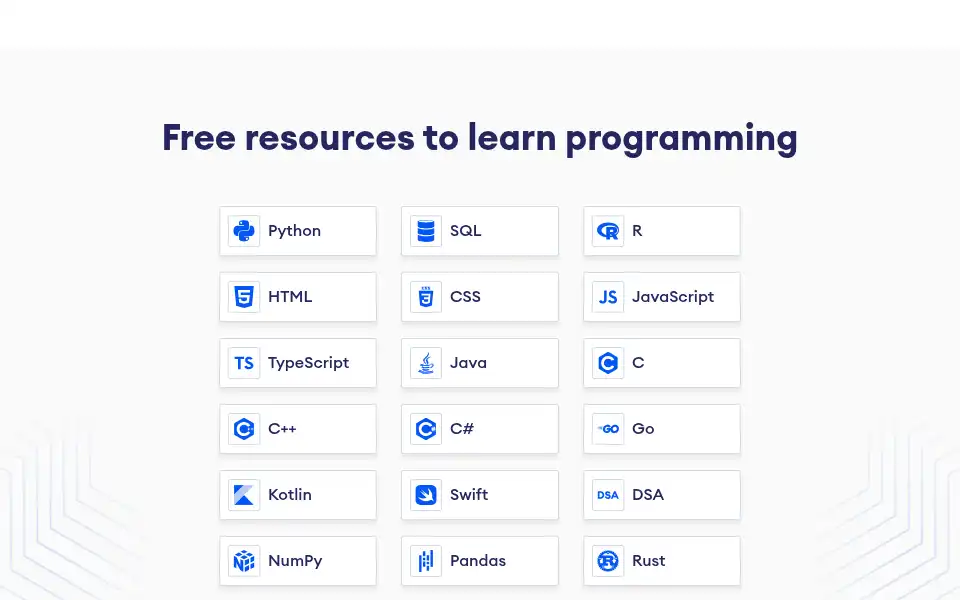
Task: Click the CSS3 shield icon
Action: coord(426,297)
